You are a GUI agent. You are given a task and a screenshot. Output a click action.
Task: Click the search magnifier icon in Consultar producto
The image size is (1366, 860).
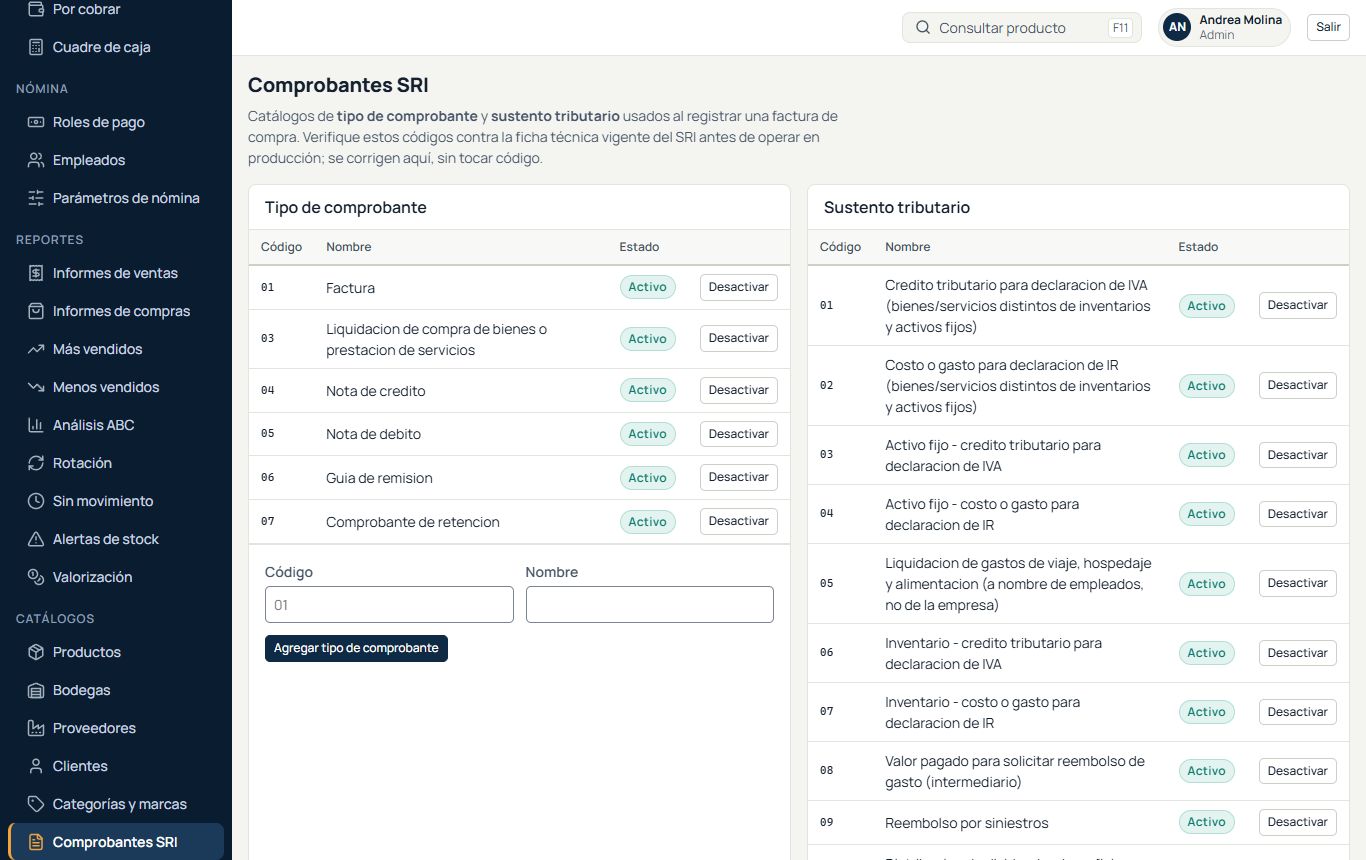pos(923,28)
